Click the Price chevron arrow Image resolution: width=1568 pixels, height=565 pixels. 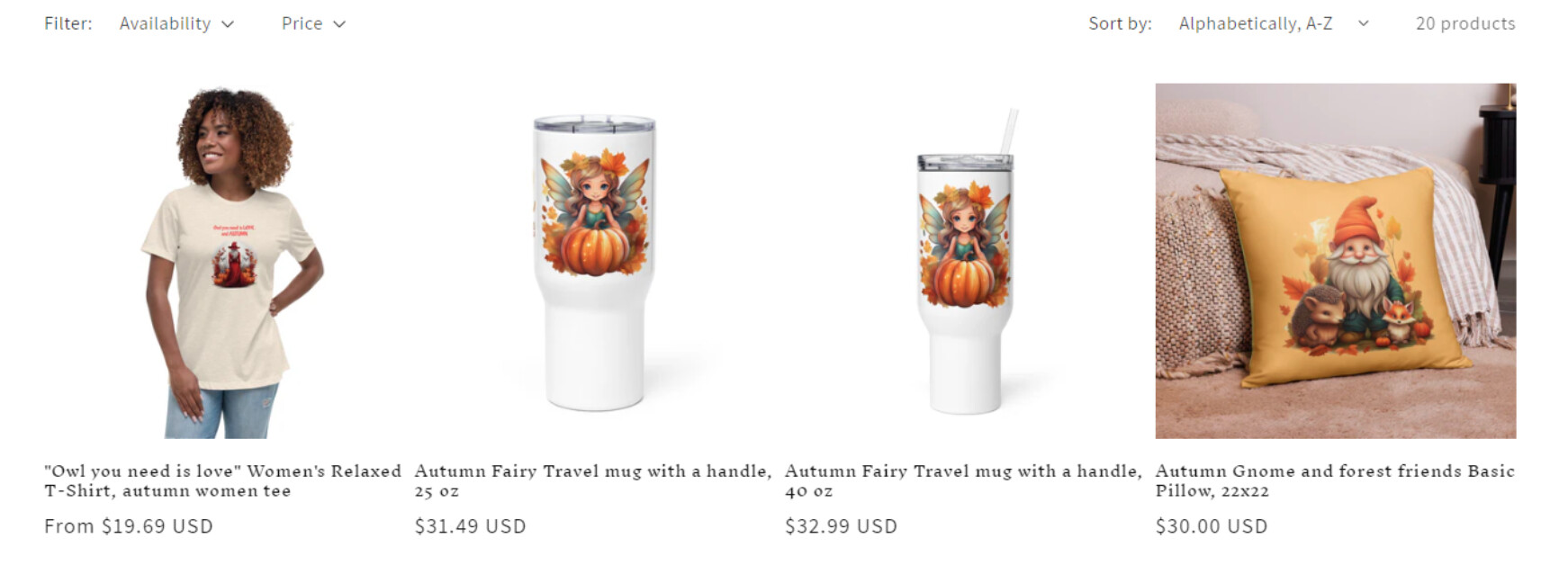(x=339, y=24)
